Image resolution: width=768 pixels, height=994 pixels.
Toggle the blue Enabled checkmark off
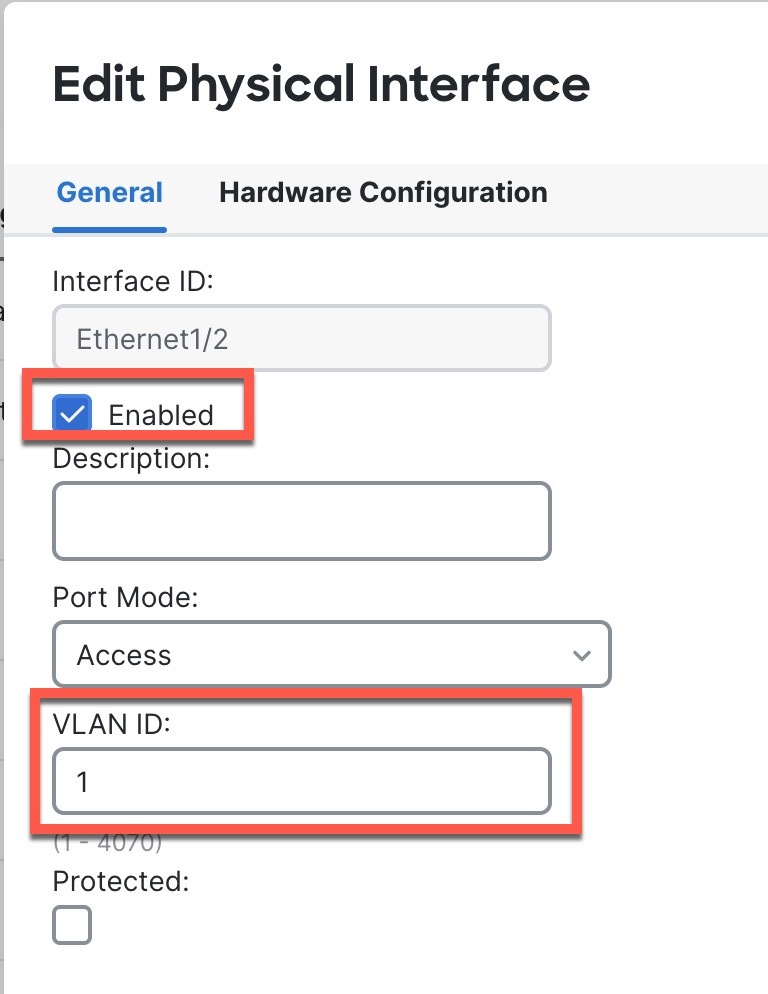pos(70,413)
